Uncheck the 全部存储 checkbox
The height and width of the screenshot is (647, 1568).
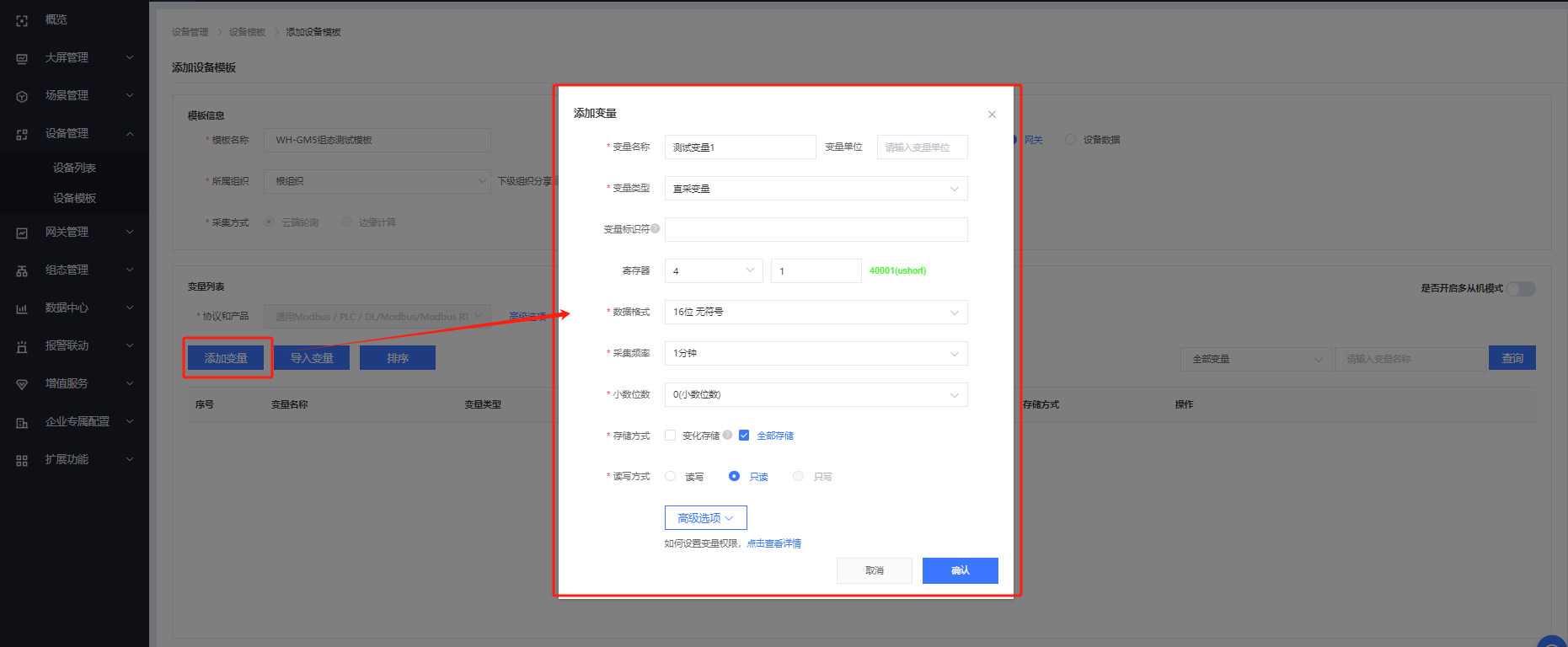point(744,436)
